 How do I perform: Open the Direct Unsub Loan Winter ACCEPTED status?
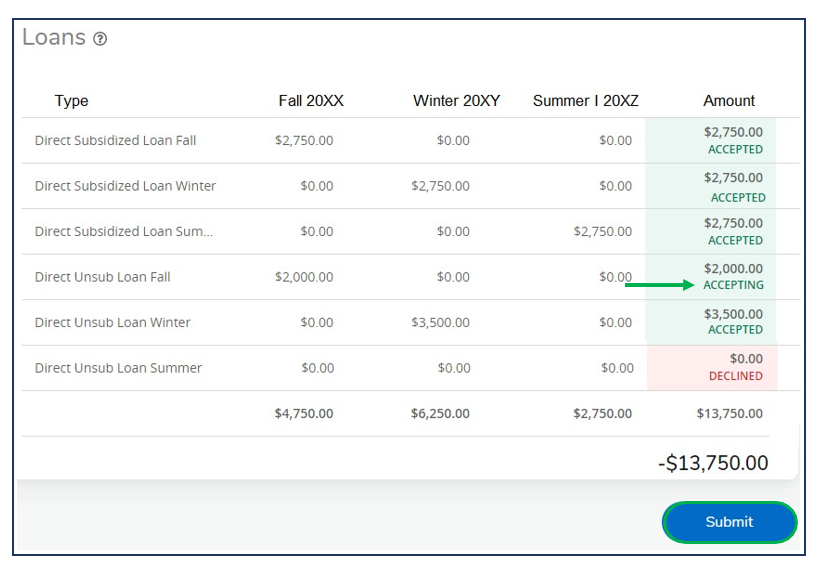tap(735, 330)
